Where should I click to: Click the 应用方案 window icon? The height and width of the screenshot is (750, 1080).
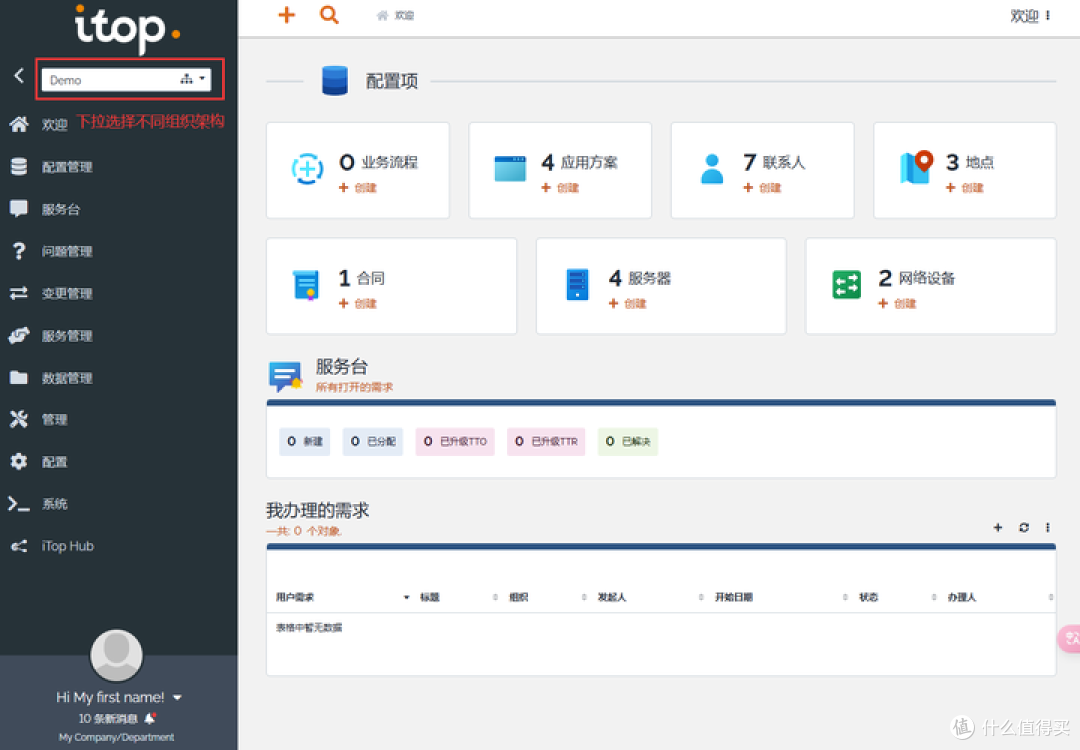pyautogui.click(x=510, y=169)
